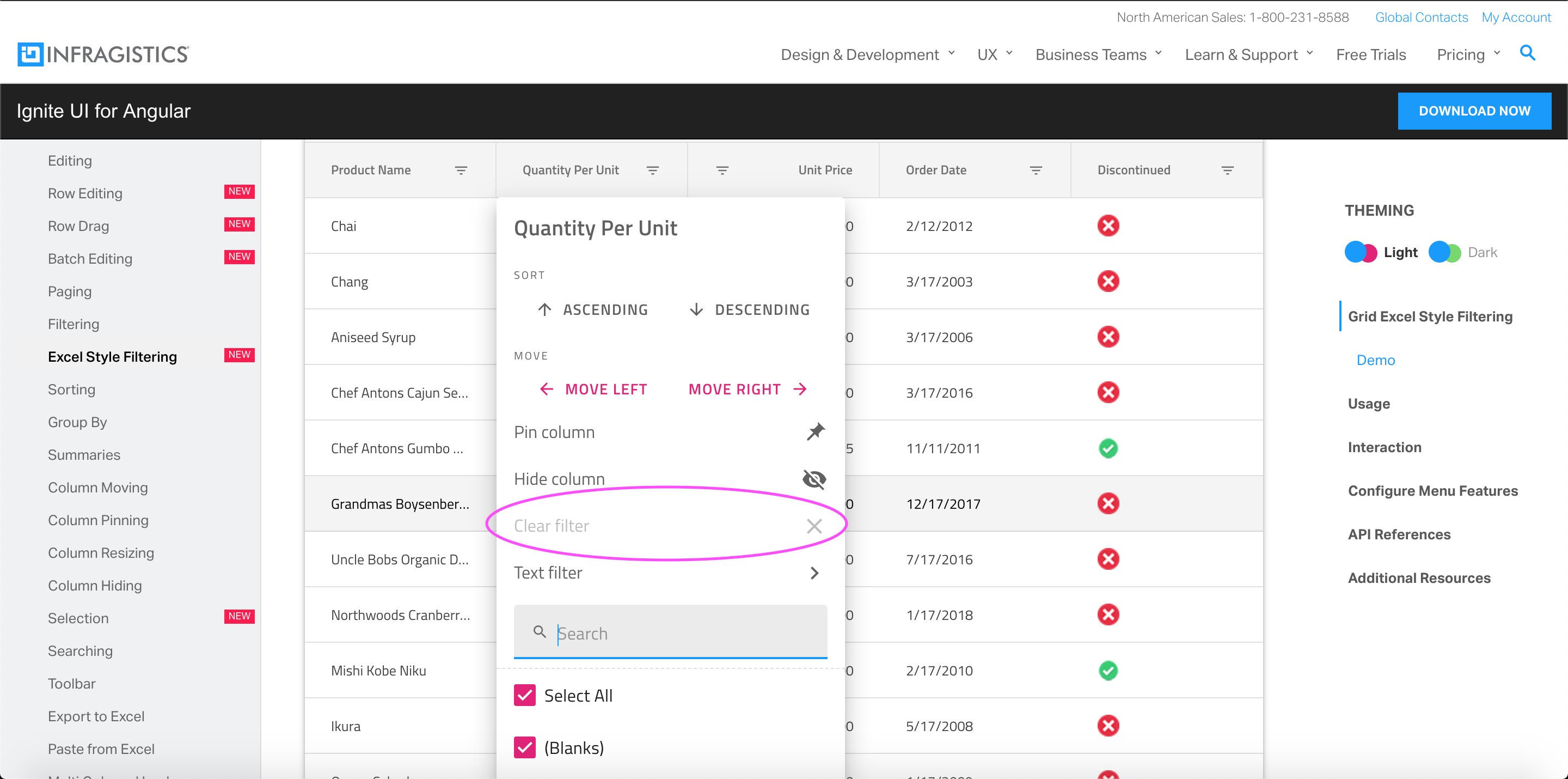
Task: Click the DOWNLOAD NOW button
Action: (x=1475, y=111)
